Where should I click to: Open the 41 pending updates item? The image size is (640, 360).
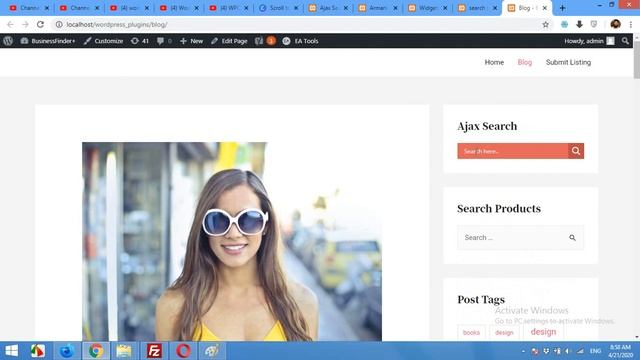point(140,41)
